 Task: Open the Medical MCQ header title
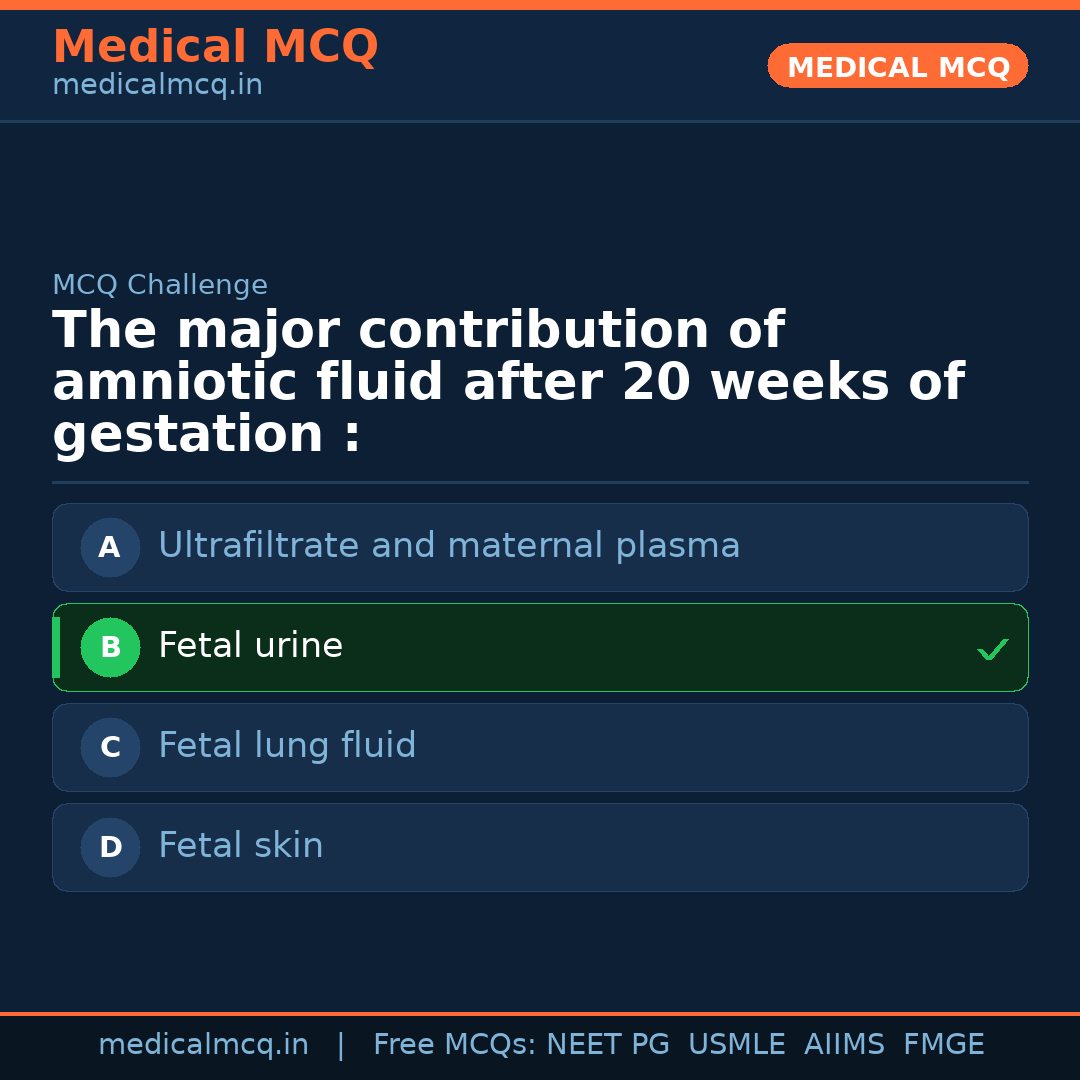(x=215, y=47)
